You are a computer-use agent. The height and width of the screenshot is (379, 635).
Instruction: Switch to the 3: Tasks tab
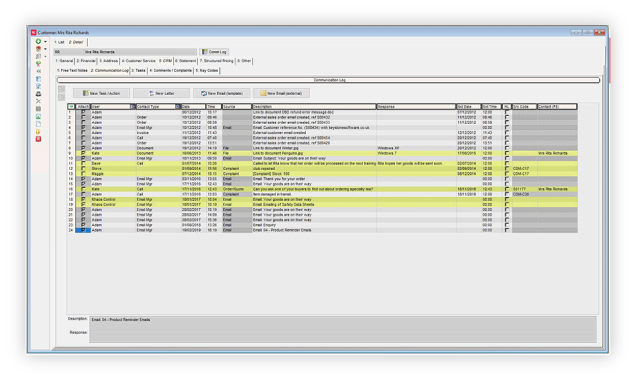(x=139, y=70)
